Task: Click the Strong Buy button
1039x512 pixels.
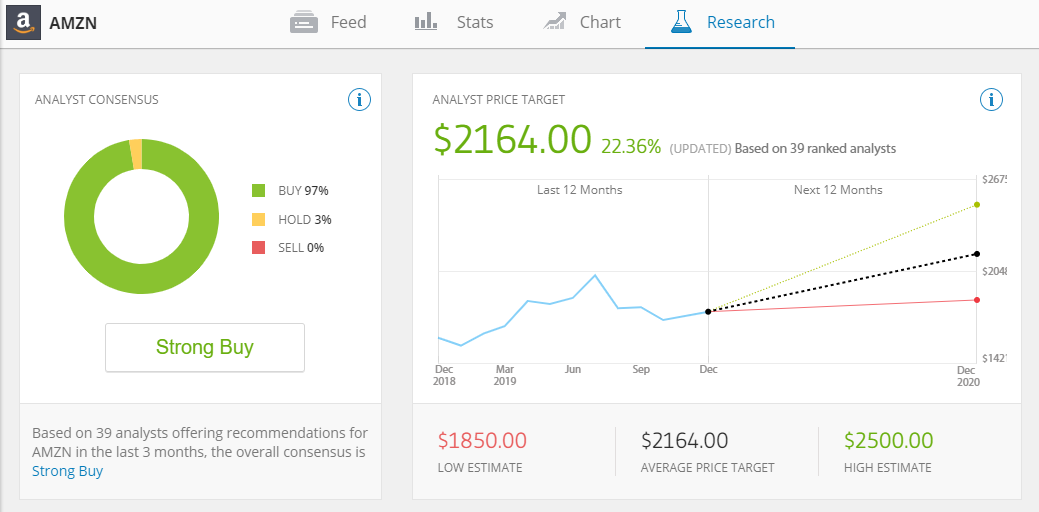Action: pyautogui.click(x=205, y=348)
